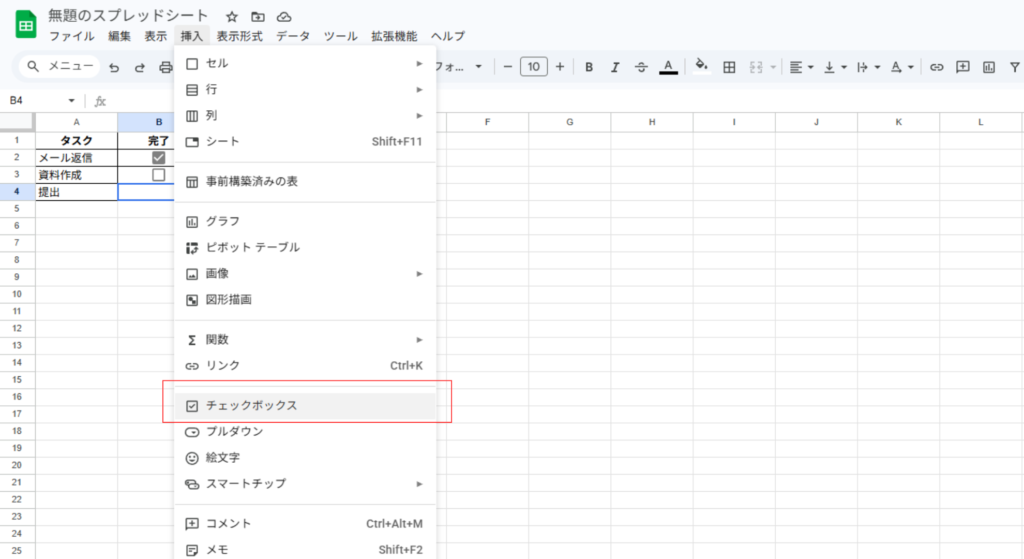This screenshot has width=1024, height=559.
Task: Insert チェックボックス
Action: point(305,406)
